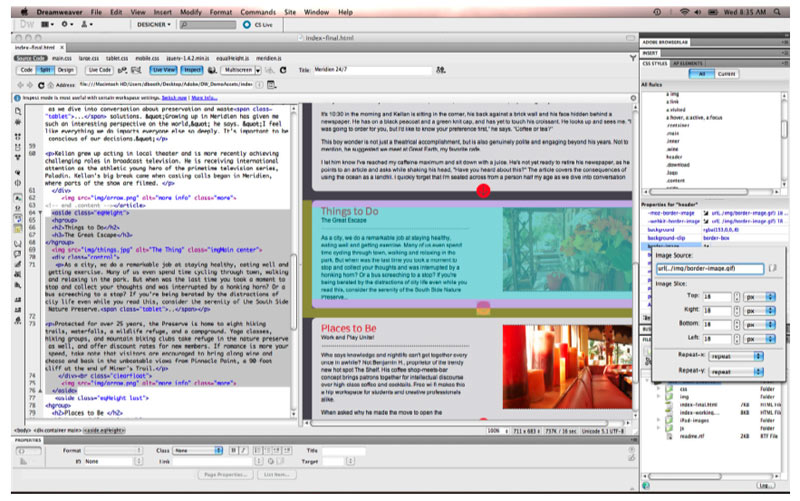
Task: Click the browser back arrow
Action: [20, 85]
